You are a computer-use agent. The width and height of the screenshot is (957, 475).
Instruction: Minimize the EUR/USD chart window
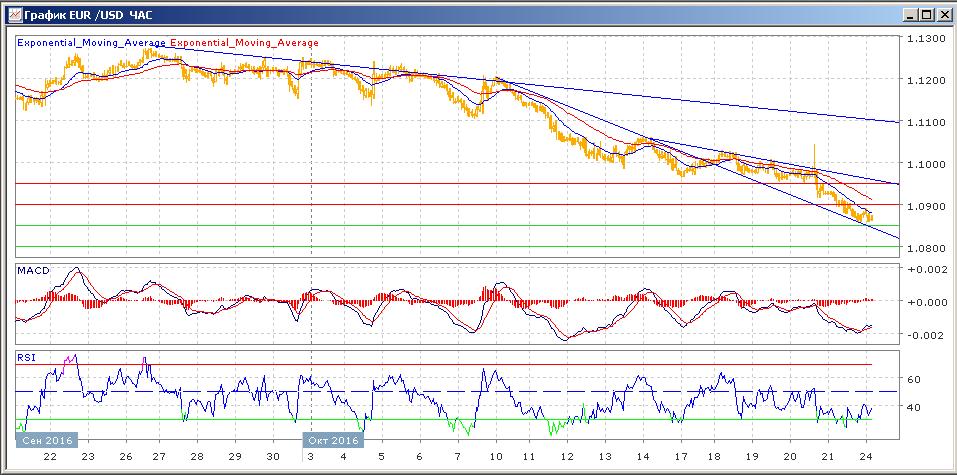point(911,15)
